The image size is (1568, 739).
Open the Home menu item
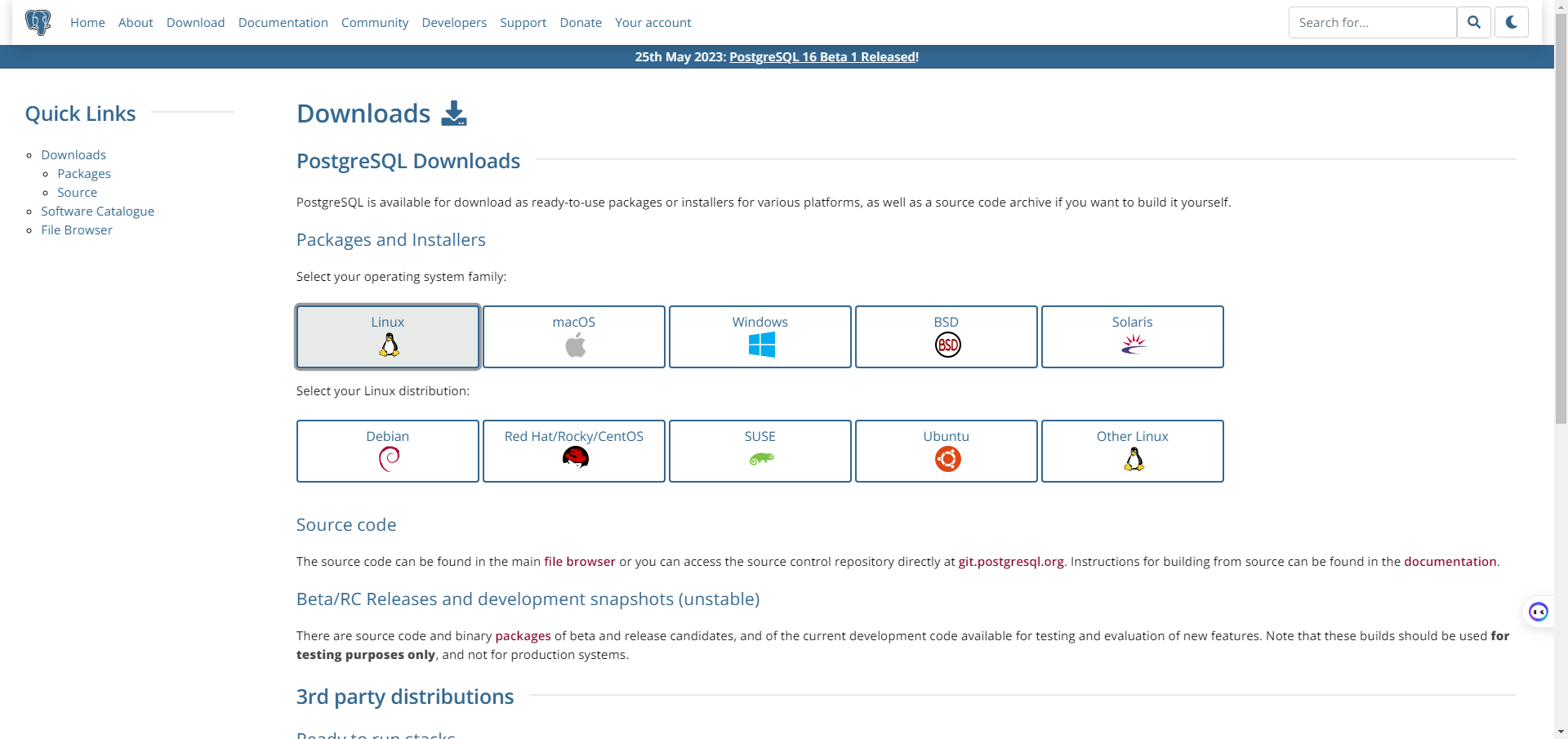click(x=87, y=23)
